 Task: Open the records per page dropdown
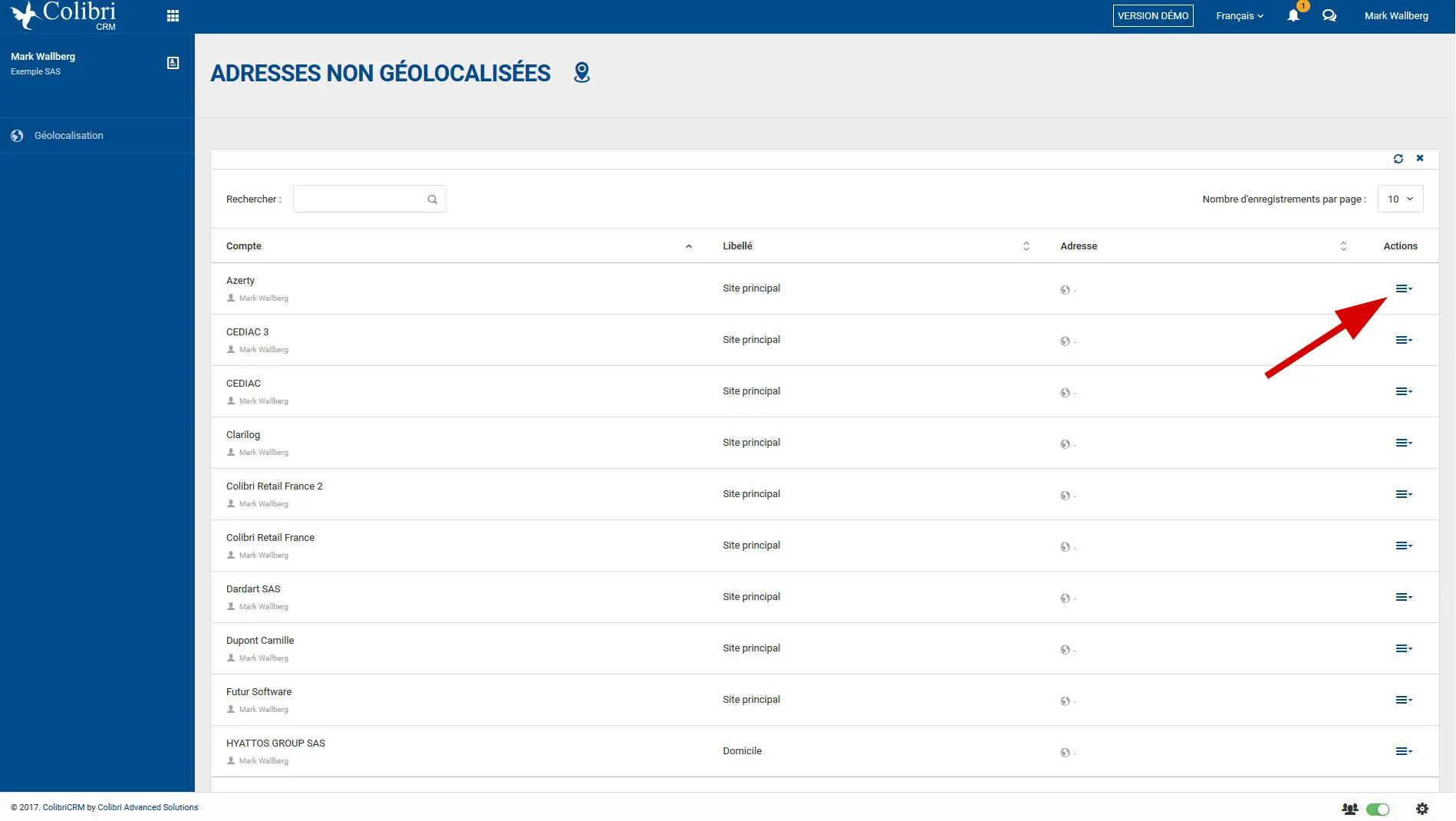point(1400,199)
